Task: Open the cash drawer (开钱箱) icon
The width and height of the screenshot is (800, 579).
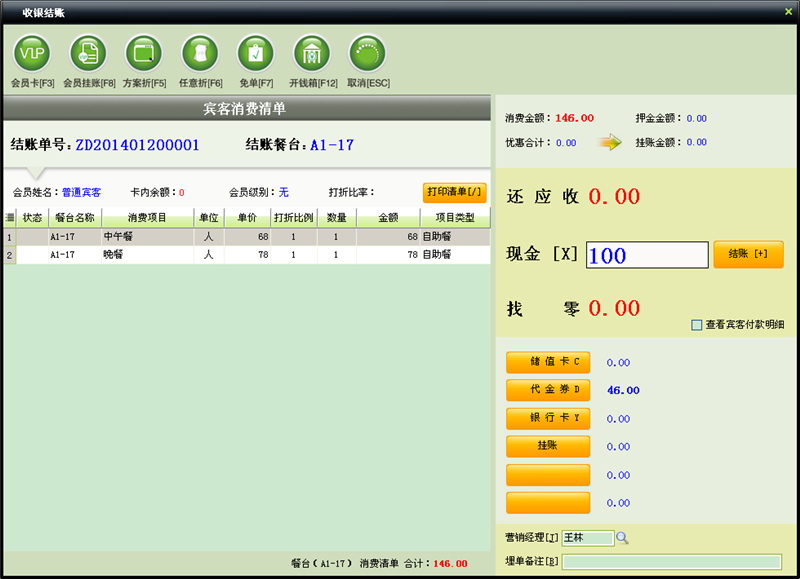Action: pos(312,53)
